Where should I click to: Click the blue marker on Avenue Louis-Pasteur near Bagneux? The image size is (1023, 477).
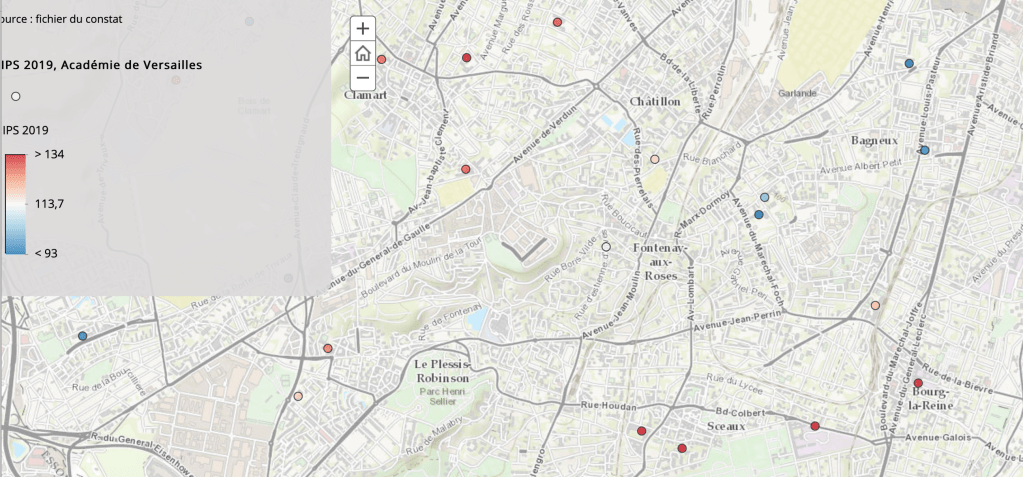[x=924, y=150]
